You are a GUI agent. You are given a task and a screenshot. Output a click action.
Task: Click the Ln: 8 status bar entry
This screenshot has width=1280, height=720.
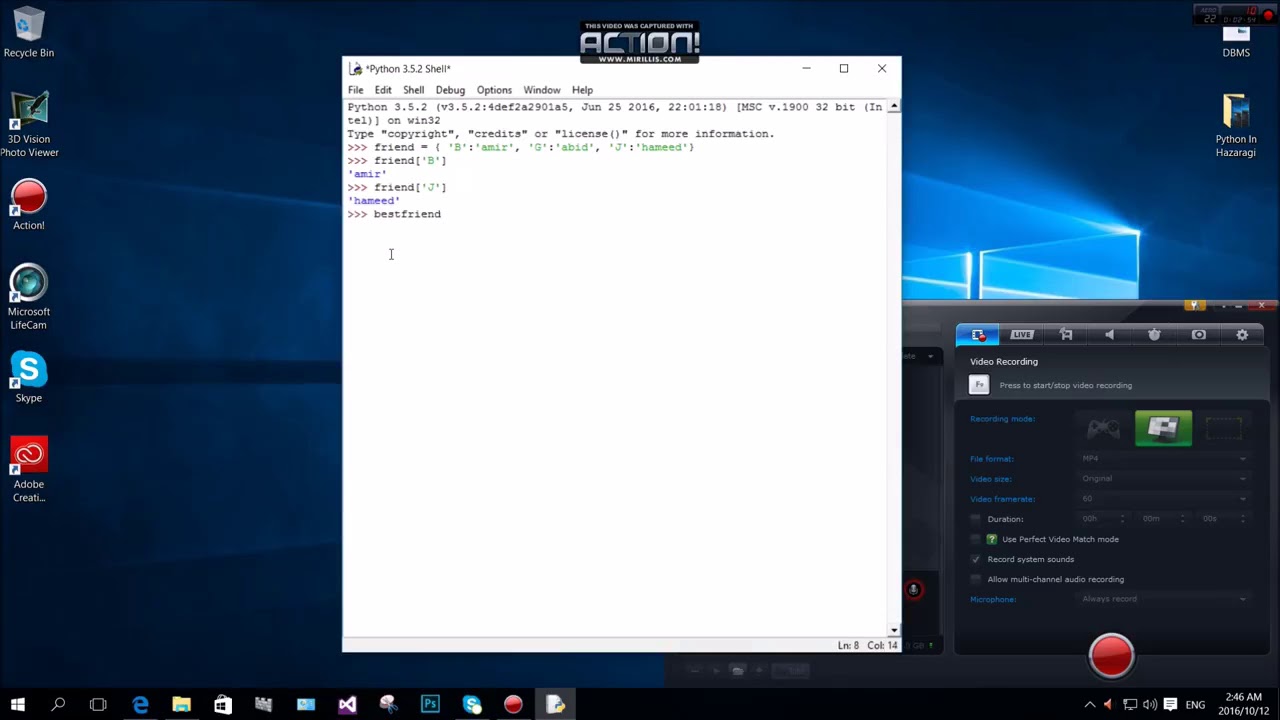tap(848, 645)
